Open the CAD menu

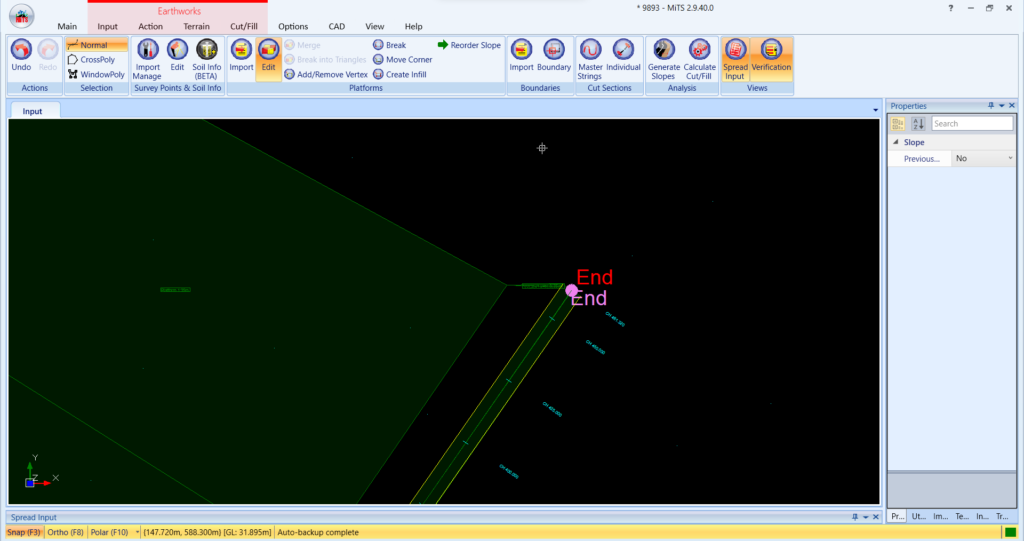[x=336, y=26]
